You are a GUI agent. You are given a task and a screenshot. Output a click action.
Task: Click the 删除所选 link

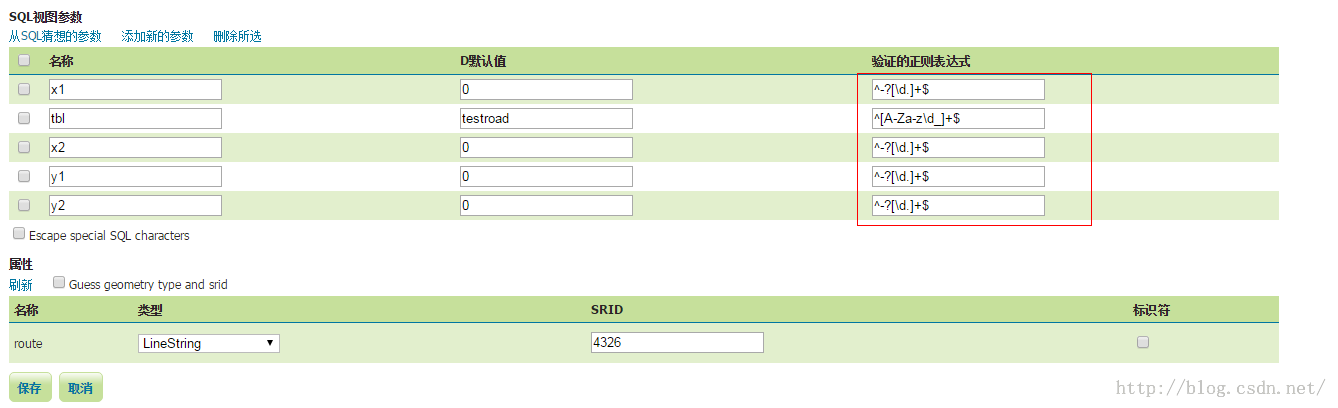237,36
